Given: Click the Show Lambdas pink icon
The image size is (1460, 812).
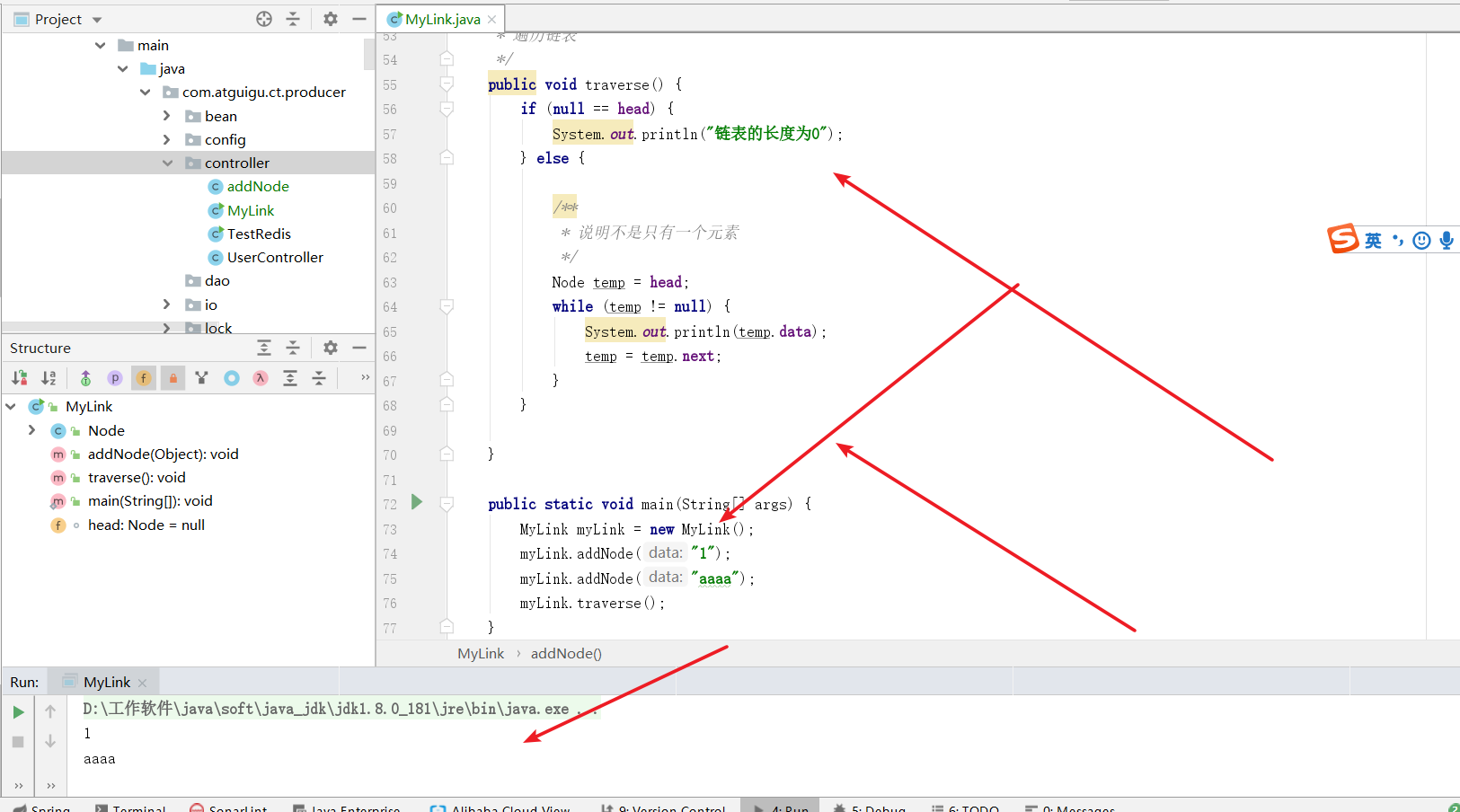Looking at the screenshot, I should [261, 378].
